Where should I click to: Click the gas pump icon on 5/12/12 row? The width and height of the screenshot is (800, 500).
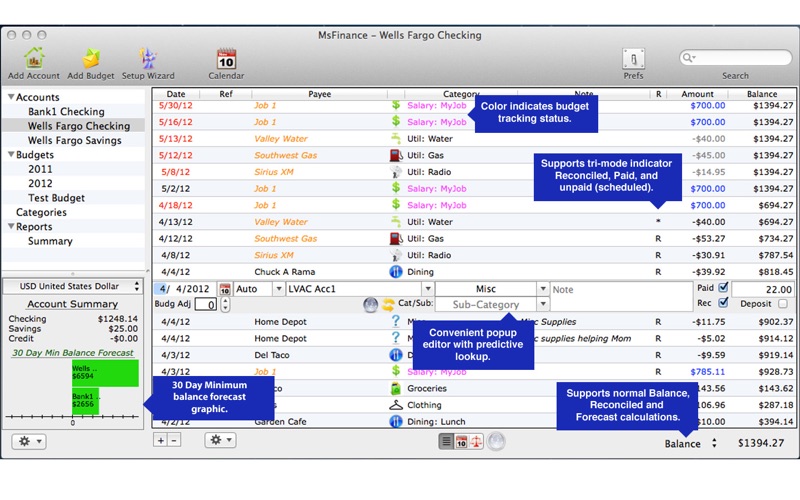click(x=395, y=155)
